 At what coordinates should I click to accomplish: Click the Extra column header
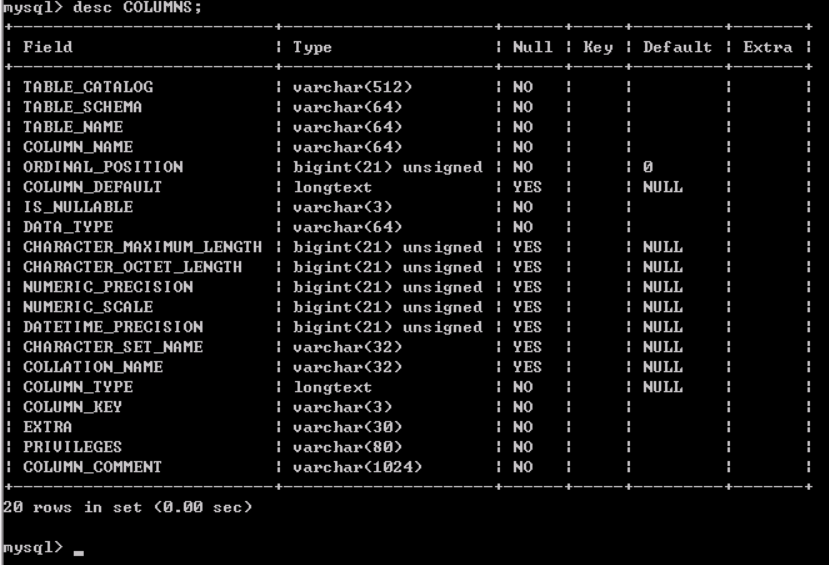point(768,47)
